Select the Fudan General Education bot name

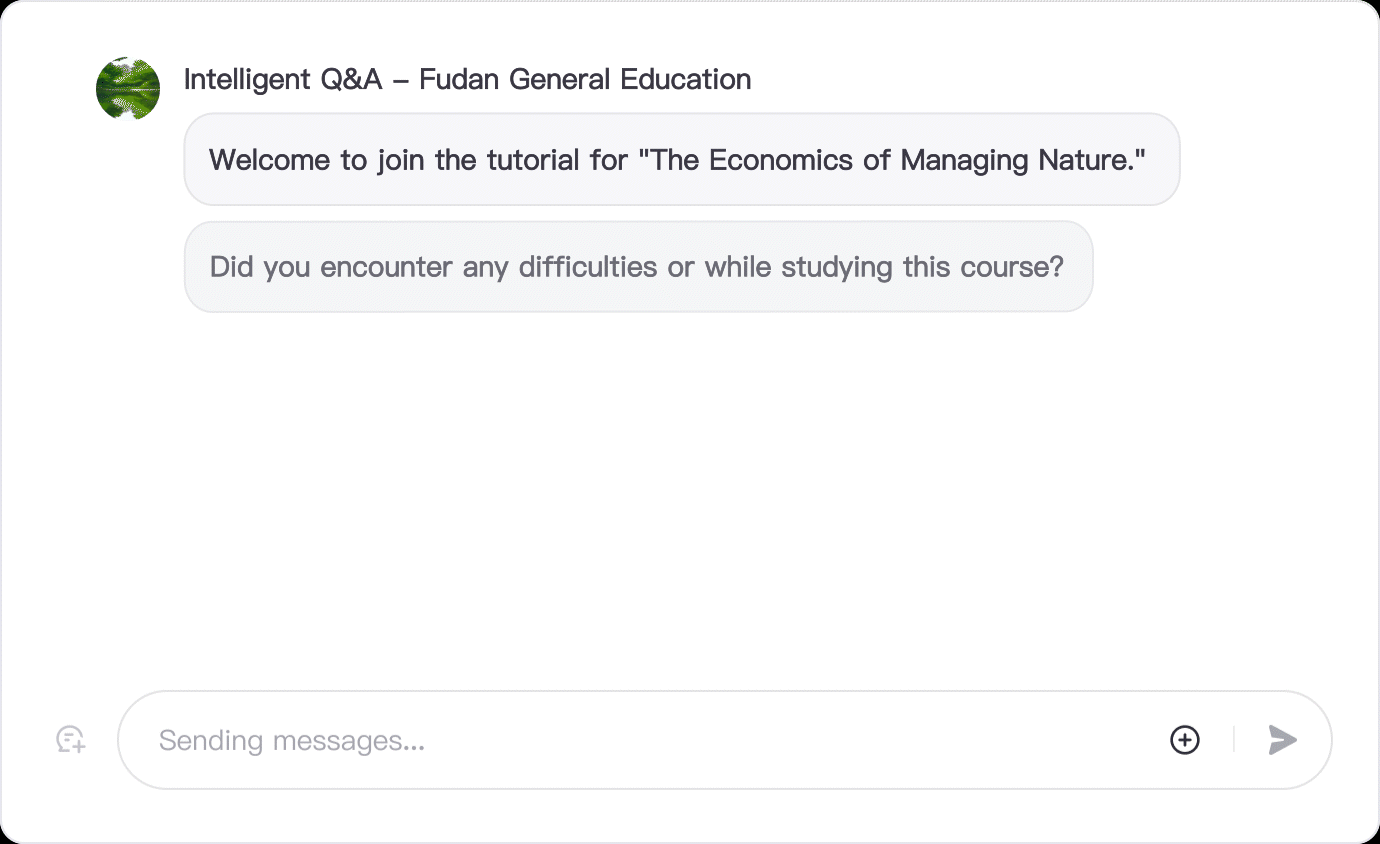(x=585, y=80)
